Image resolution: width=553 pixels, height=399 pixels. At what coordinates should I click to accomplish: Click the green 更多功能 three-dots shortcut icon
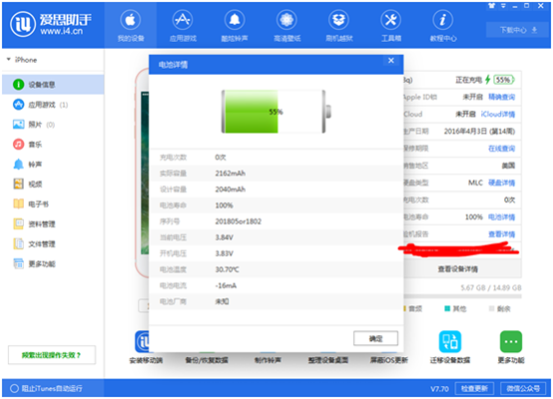point(511,341)
